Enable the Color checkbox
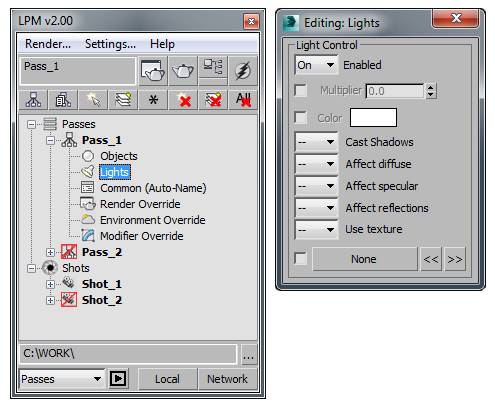495x406 pixels. [x=301, y=117]
